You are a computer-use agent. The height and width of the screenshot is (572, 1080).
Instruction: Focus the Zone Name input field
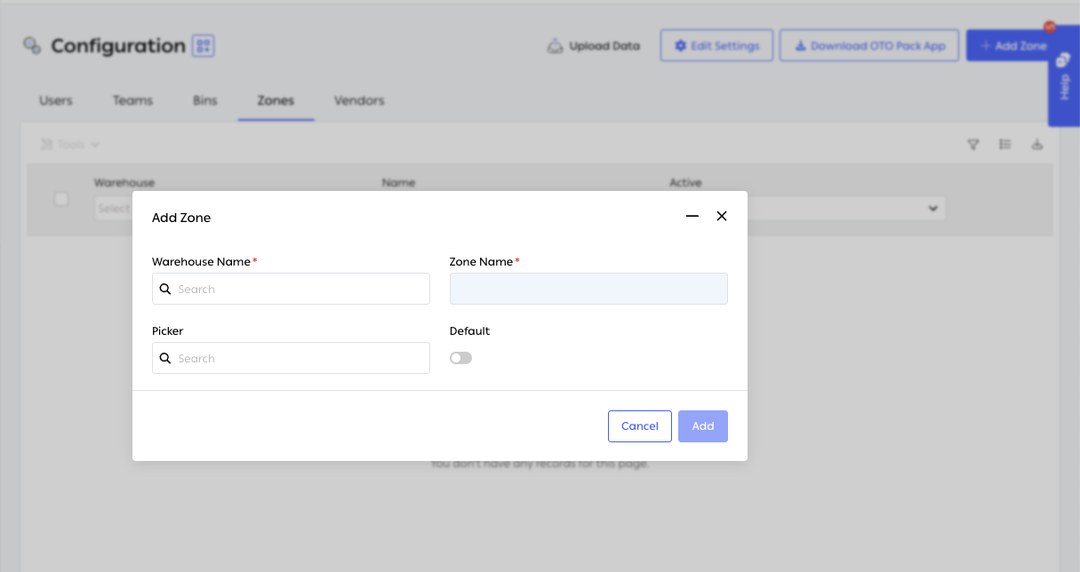click(x=588, y=289)
